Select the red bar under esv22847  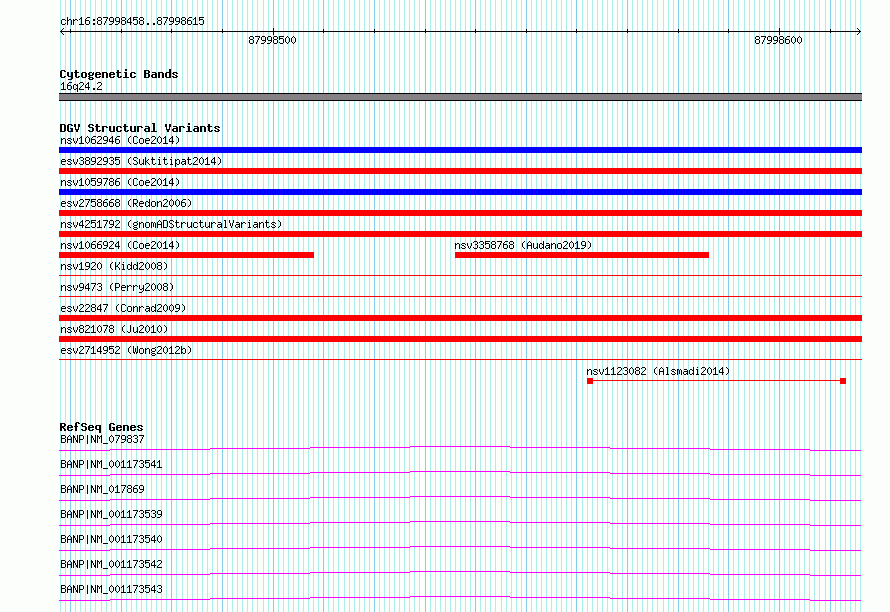(x=460, y=318)
